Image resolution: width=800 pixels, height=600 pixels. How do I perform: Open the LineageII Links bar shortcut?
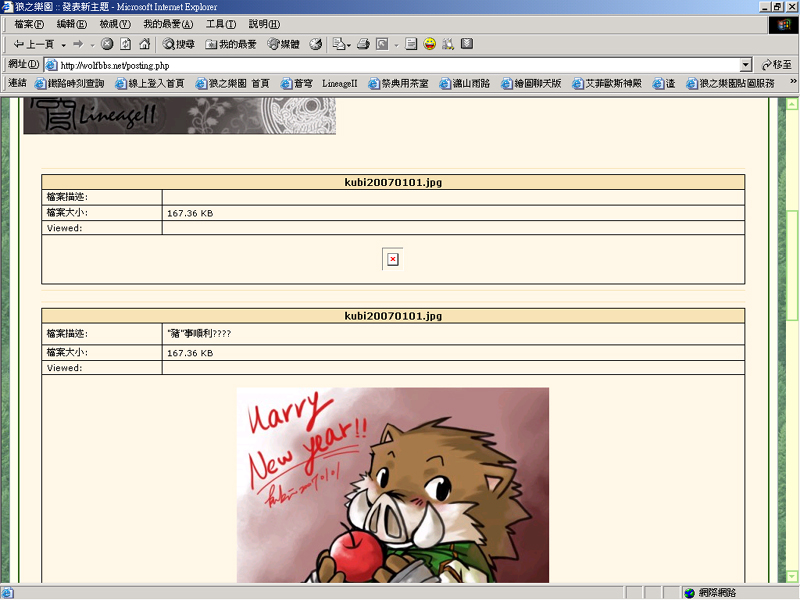click(x=340, y=83)
